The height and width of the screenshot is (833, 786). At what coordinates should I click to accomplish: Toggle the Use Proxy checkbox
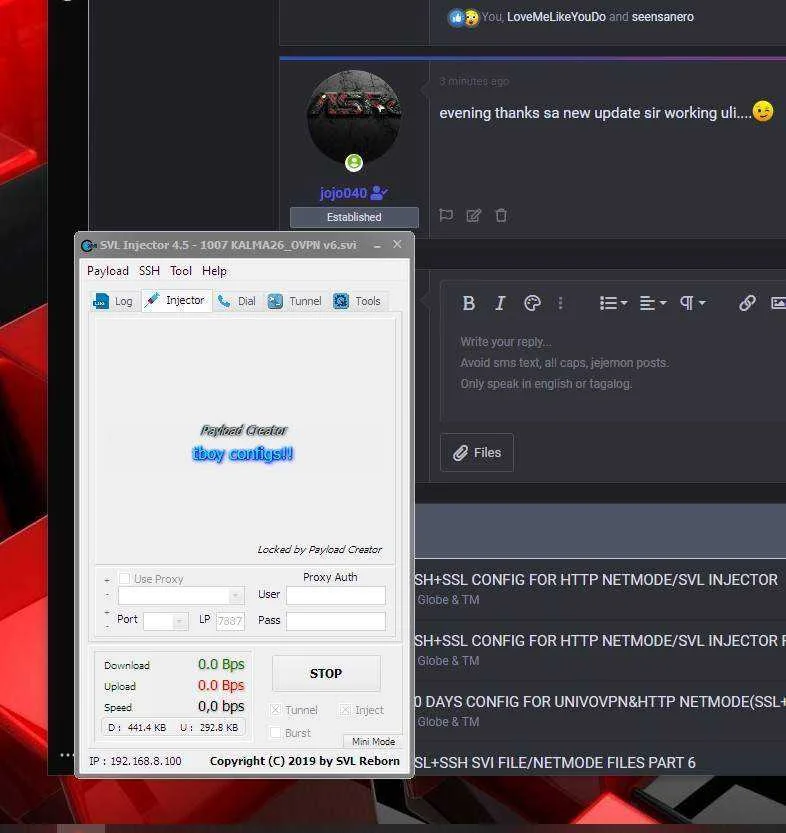(124, 579)
